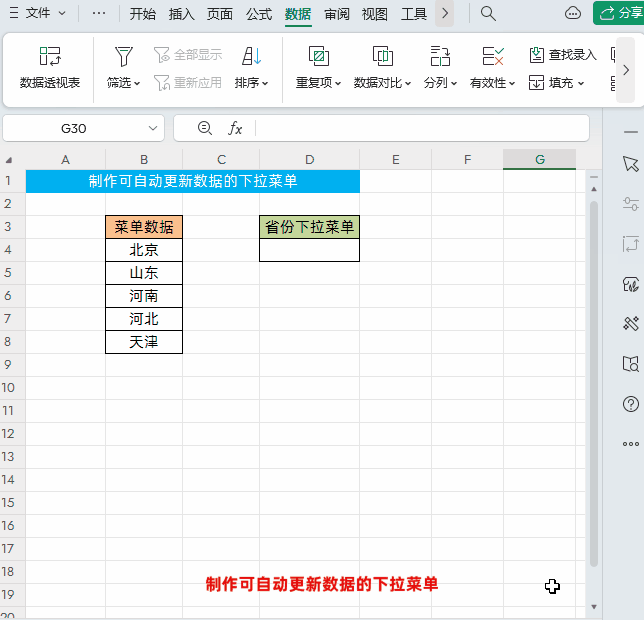Click the 重新应用 reapply button
644x620 pixels.
(x=188, y=83)
